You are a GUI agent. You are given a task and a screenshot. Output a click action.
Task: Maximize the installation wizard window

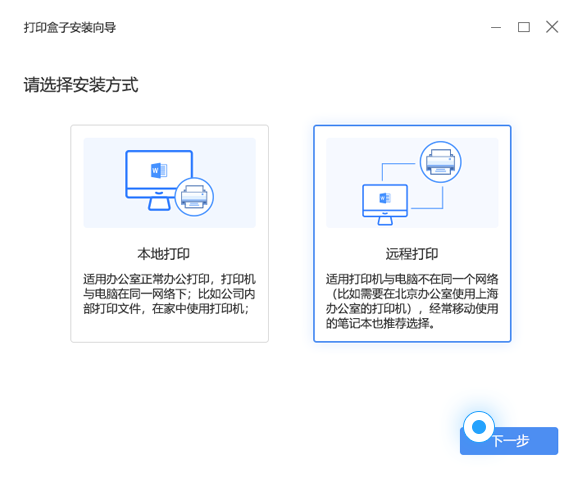pyautogui.click(x=524, y=27)
